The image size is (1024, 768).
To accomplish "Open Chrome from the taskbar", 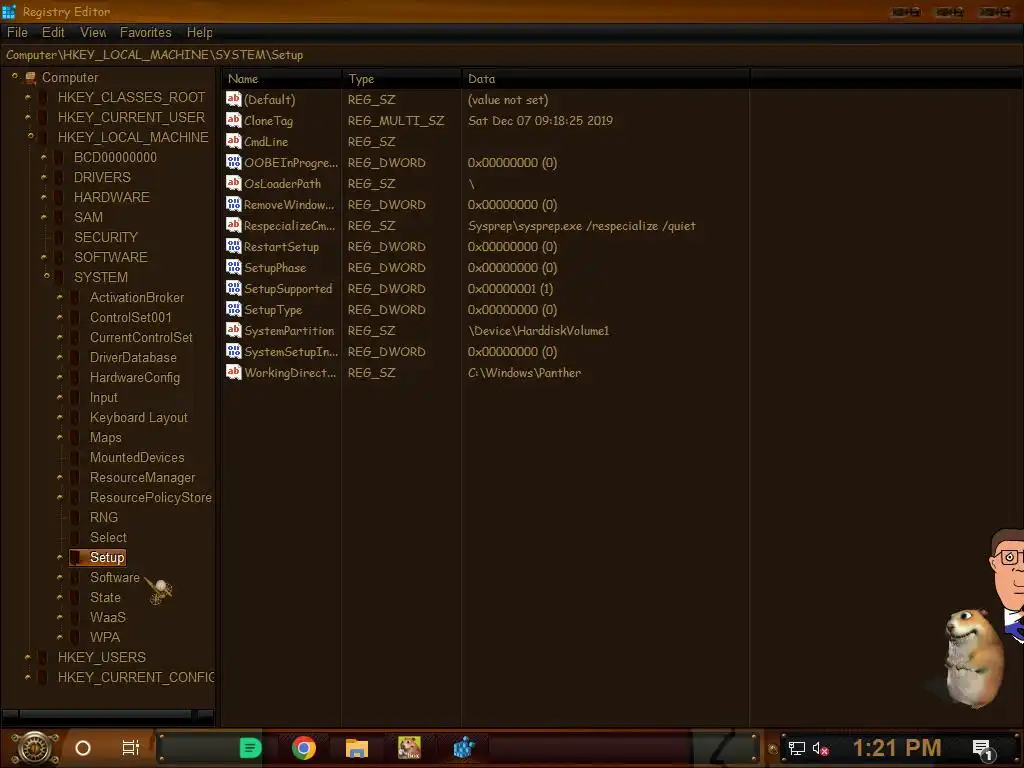I will click(304, 747).
